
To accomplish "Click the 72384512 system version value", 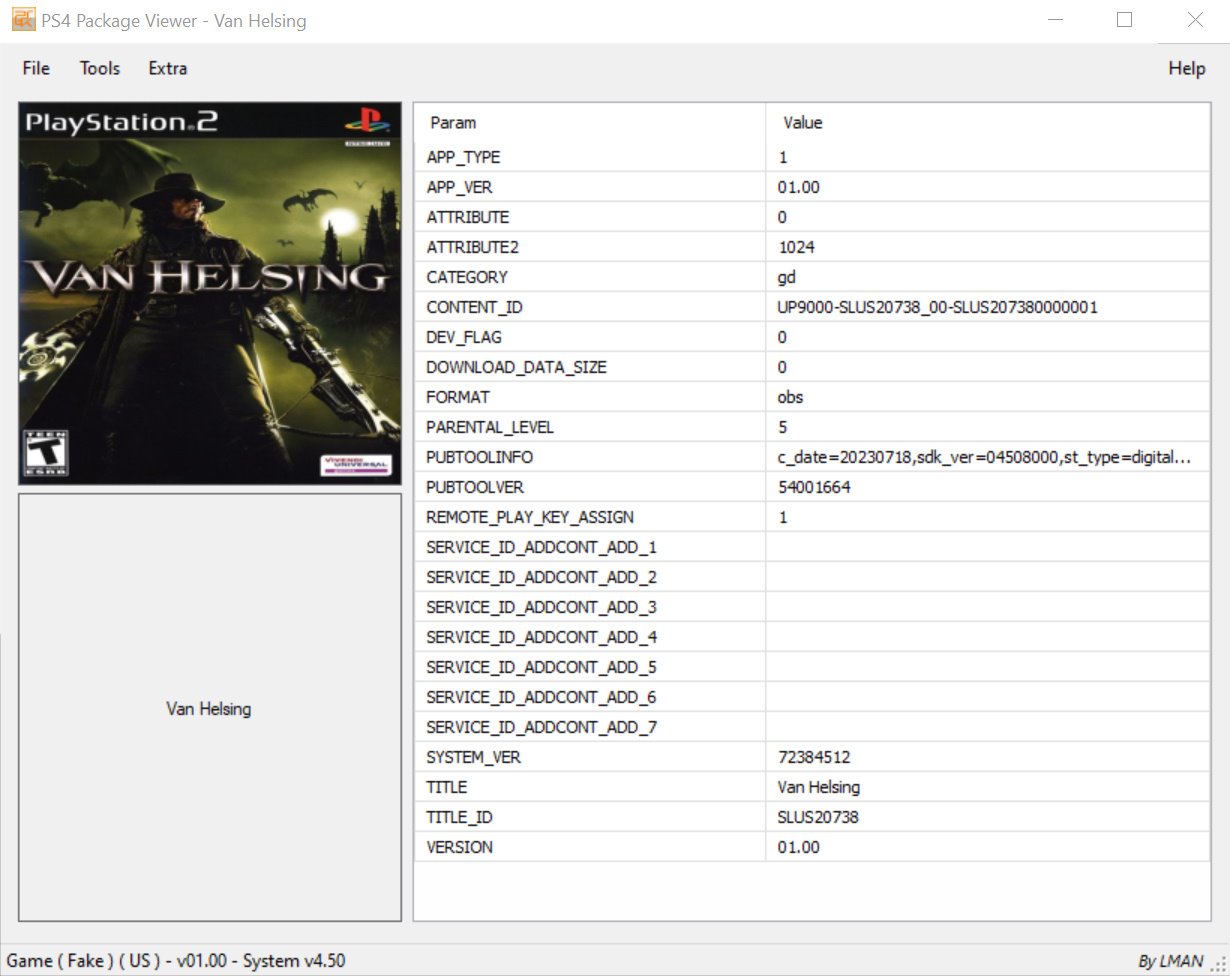I will 988,757.
